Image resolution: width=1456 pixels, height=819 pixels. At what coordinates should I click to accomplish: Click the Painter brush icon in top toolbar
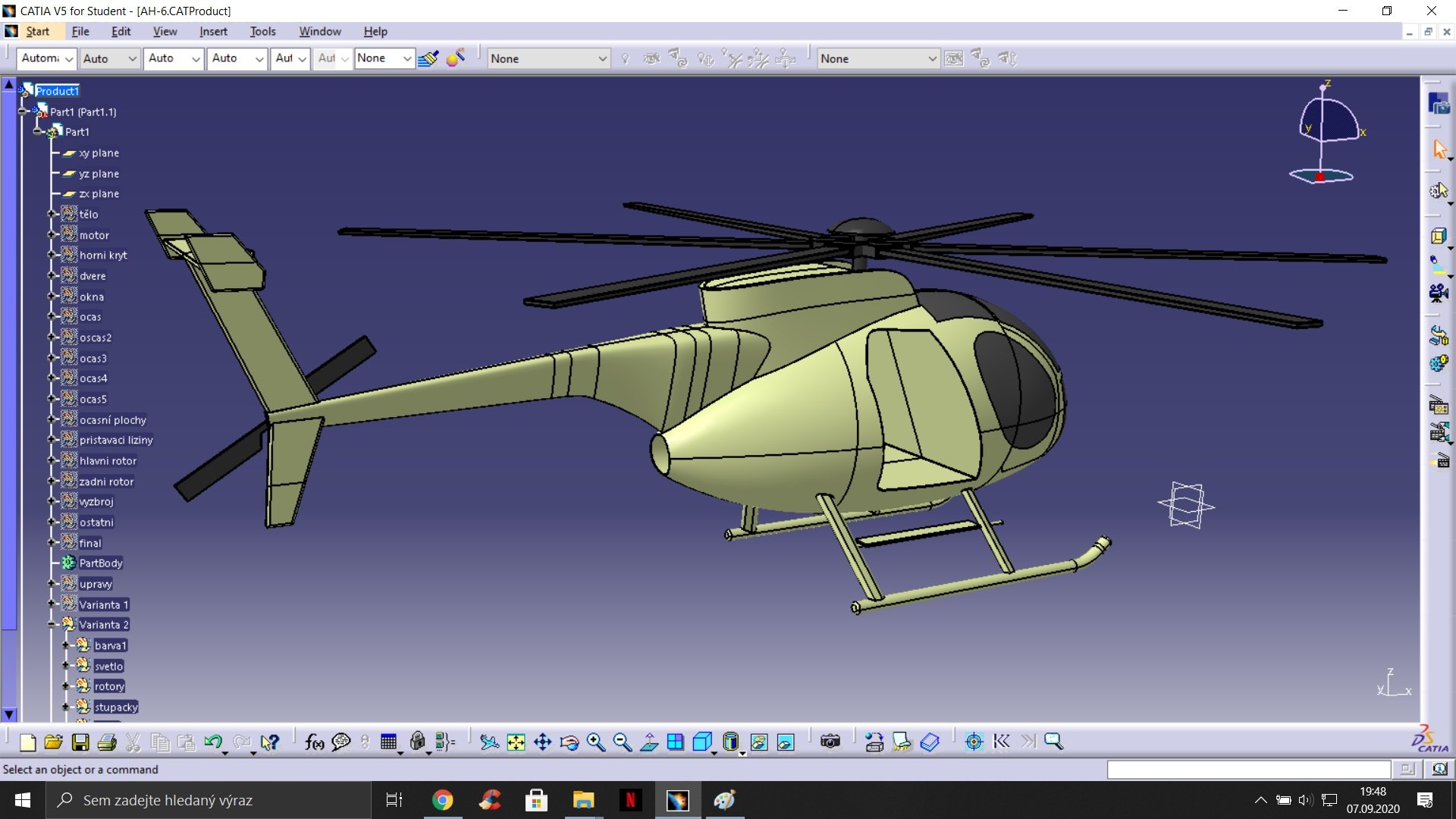point(428,58)
